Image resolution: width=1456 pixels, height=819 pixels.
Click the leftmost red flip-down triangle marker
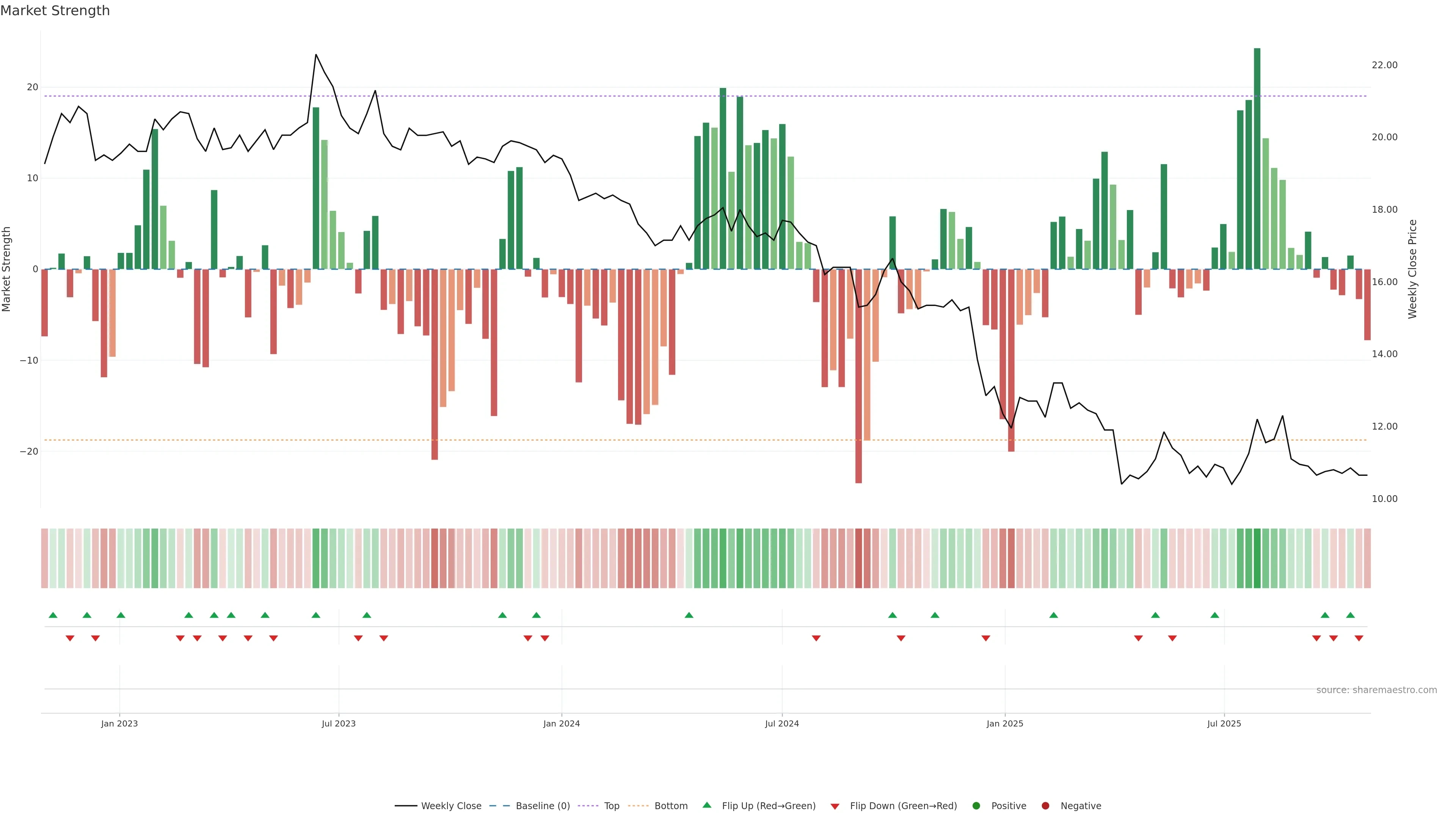70,638
